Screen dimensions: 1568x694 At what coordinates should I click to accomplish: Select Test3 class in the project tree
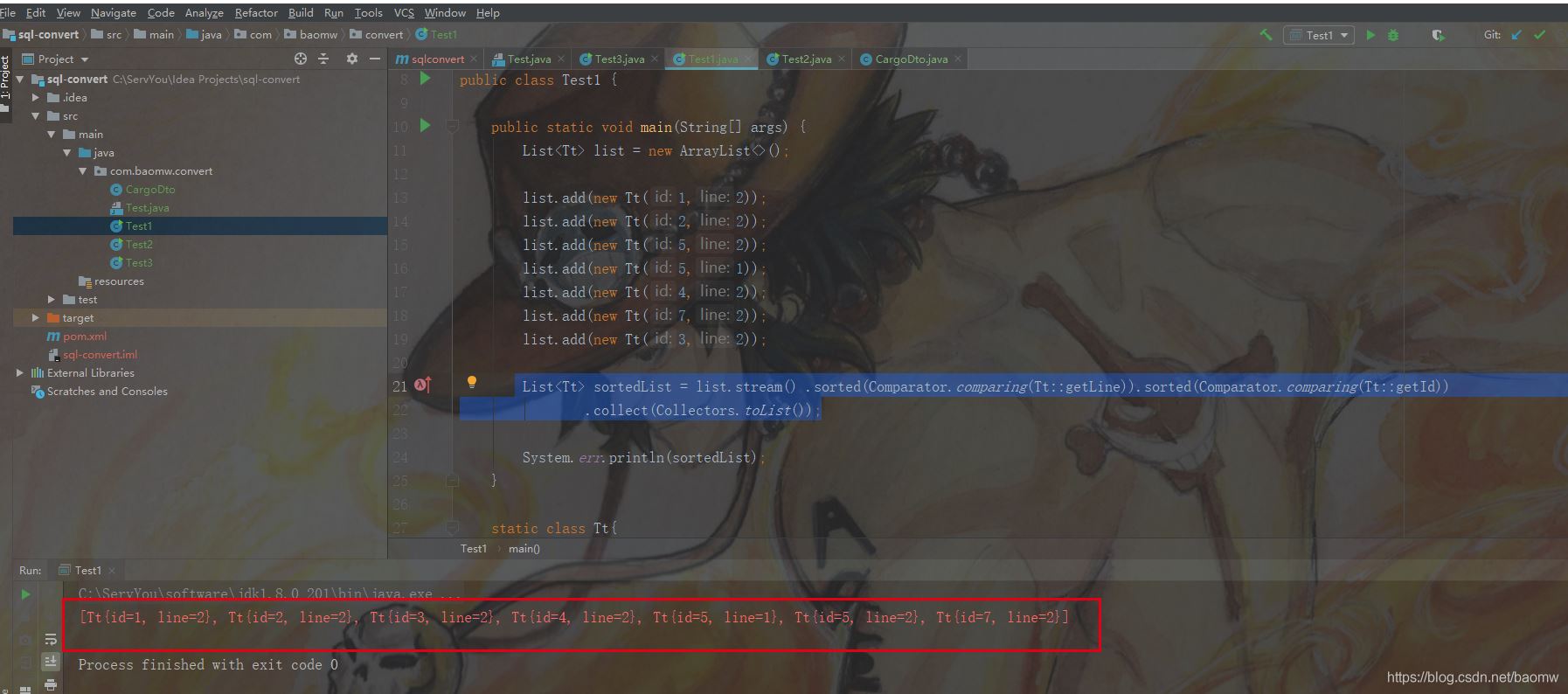[x=139, y=263]
